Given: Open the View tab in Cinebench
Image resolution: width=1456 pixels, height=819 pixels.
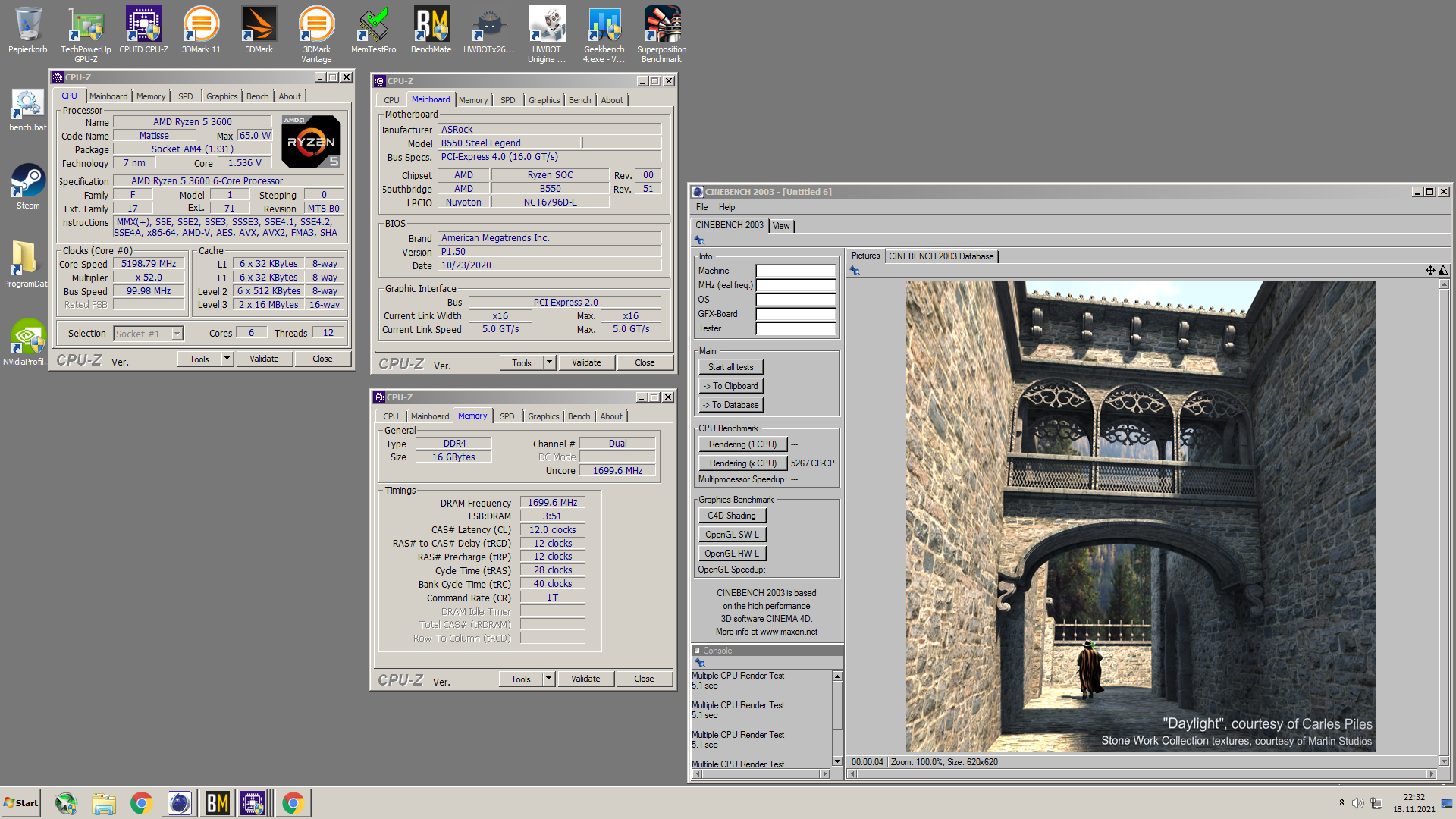Looking at the screenshot, I should click(781, 226).
